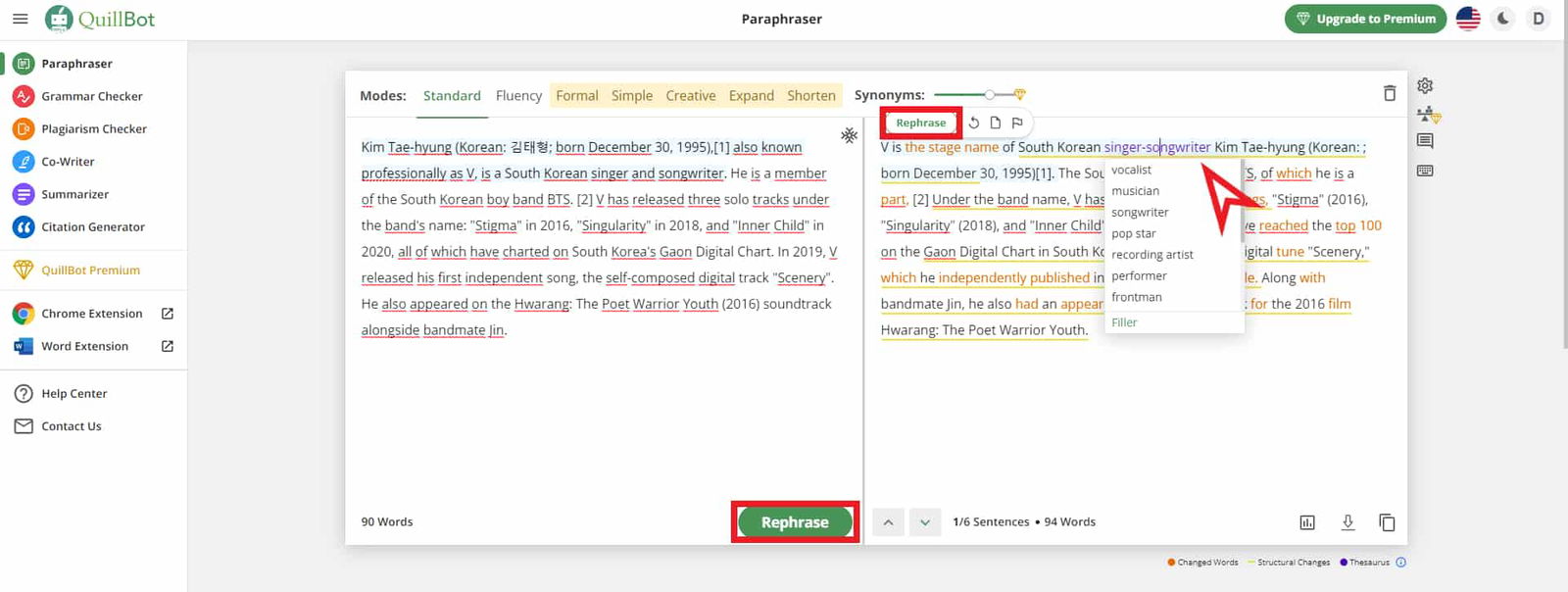This screenshot has width=1568, height=592.
Task: Choose synonym 'recording artist'
Action: tap(1151, 255)
